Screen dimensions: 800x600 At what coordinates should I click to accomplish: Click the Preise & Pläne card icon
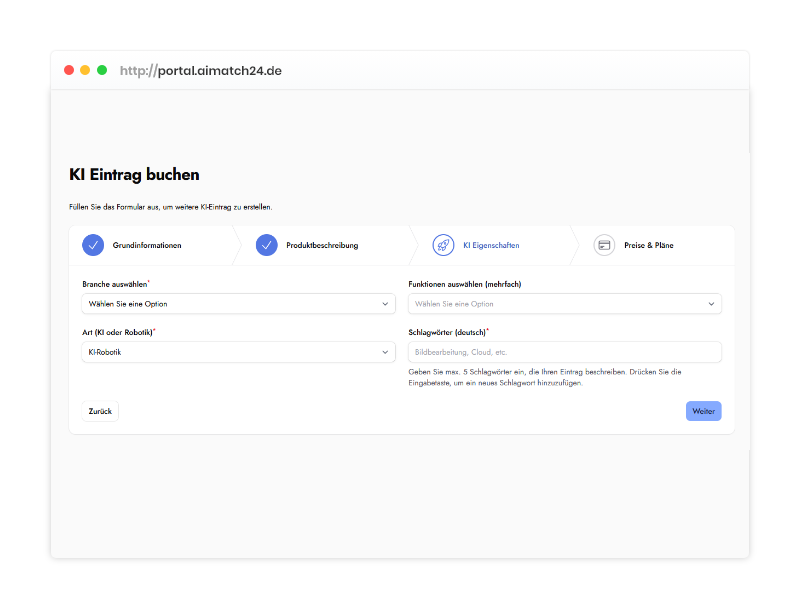[x=604, y=245]
